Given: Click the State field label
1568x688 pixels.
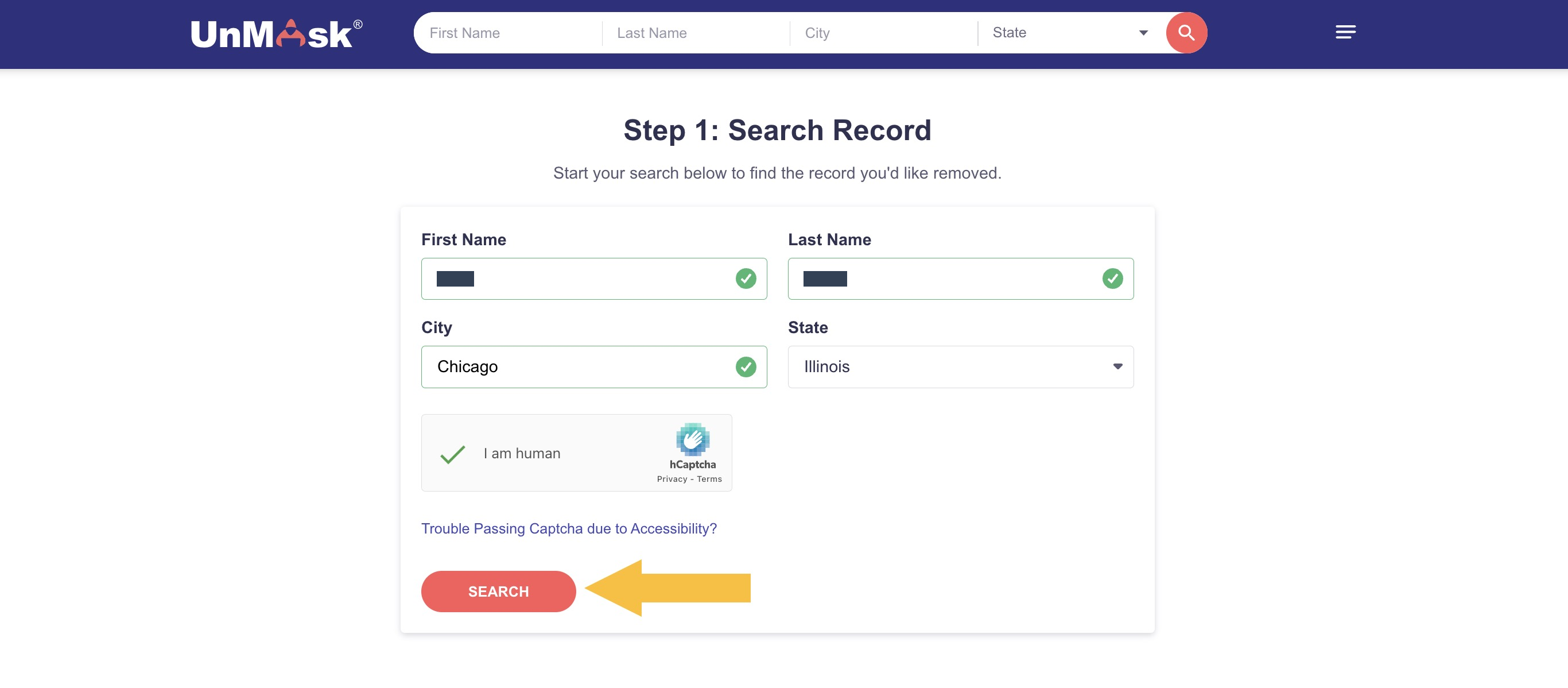Looking at the screenshot, I should tap(808, 327).
